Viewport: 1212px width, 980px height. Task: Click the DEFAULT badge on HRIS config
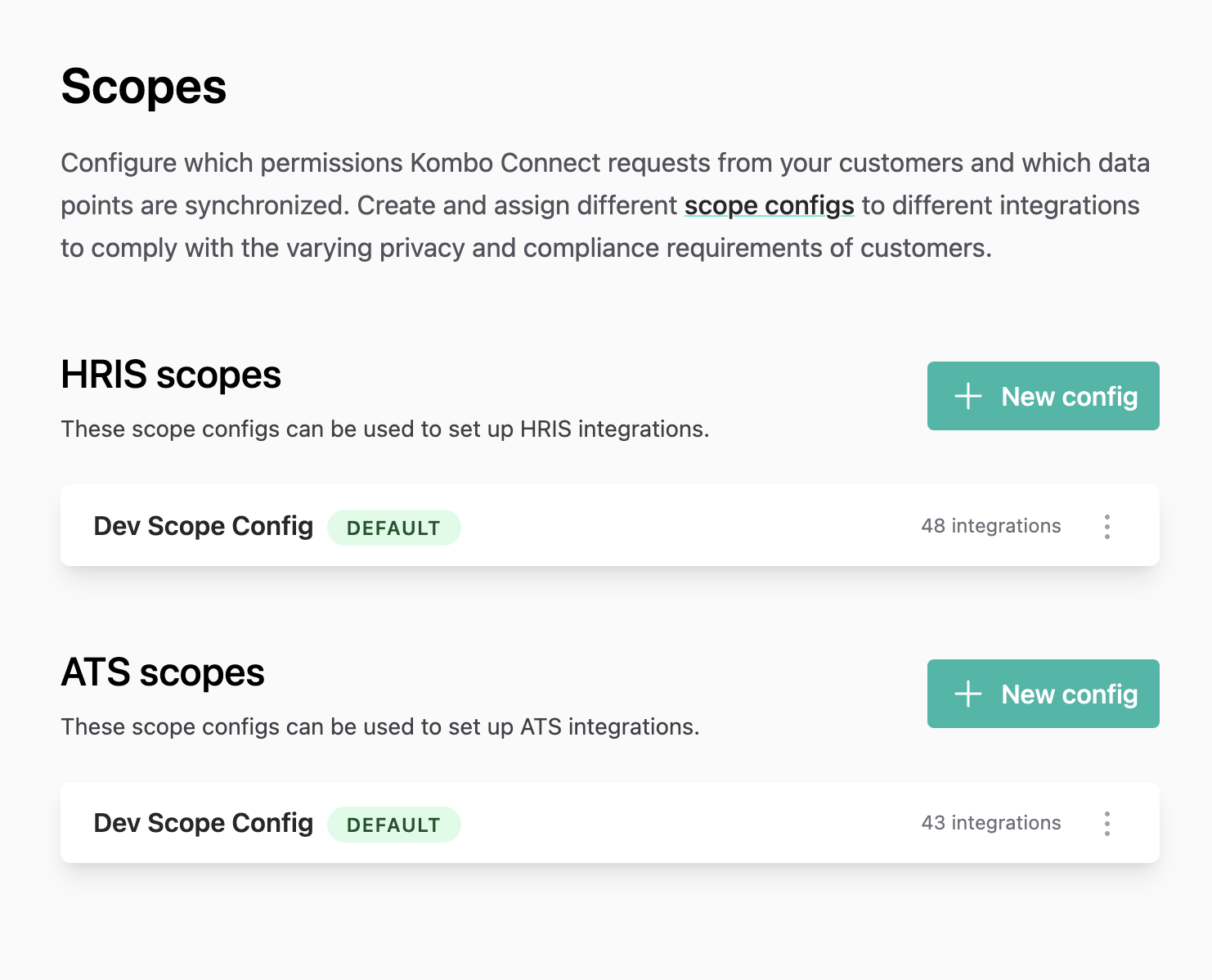click(x=393, y=528)
